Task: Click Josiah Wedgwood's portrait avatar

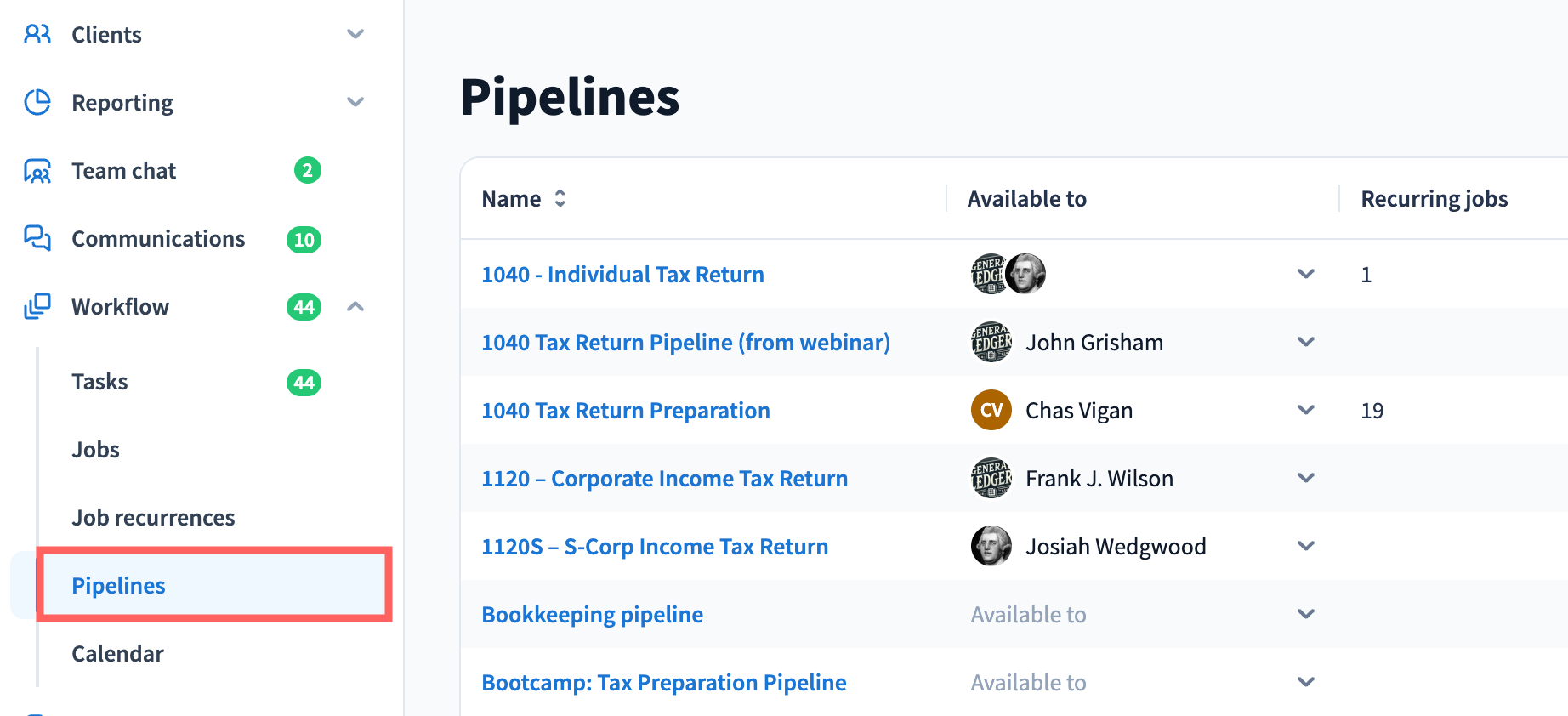Action: pos(991,546)
